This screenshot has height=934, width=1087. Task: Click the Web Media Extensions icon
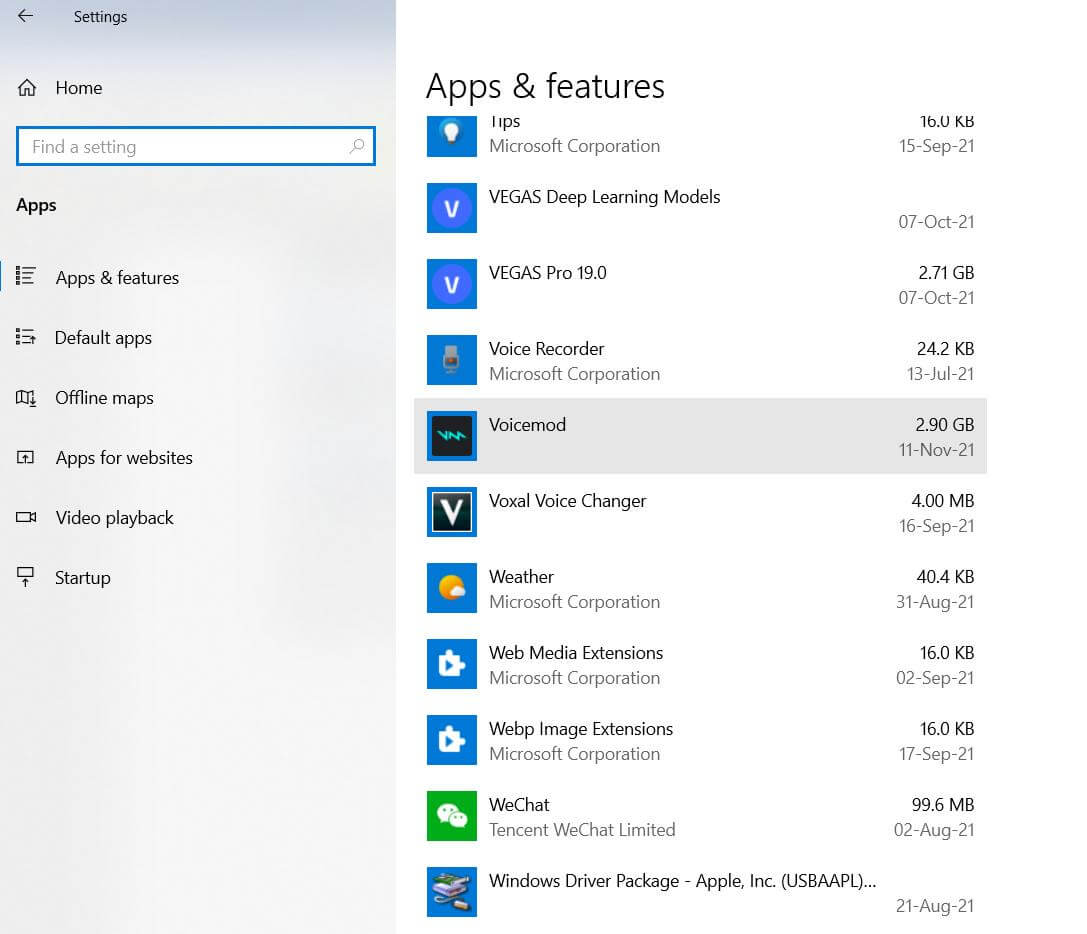pyautogui.click(x=451, y=664)
